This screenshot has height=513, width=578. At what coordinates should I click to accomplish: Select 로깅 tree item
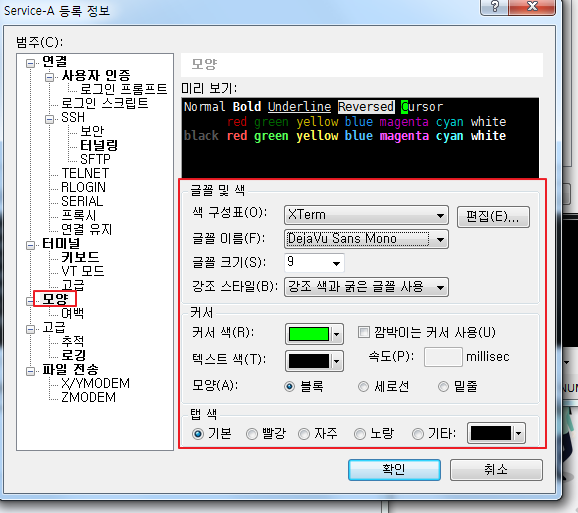pos(73,355)
